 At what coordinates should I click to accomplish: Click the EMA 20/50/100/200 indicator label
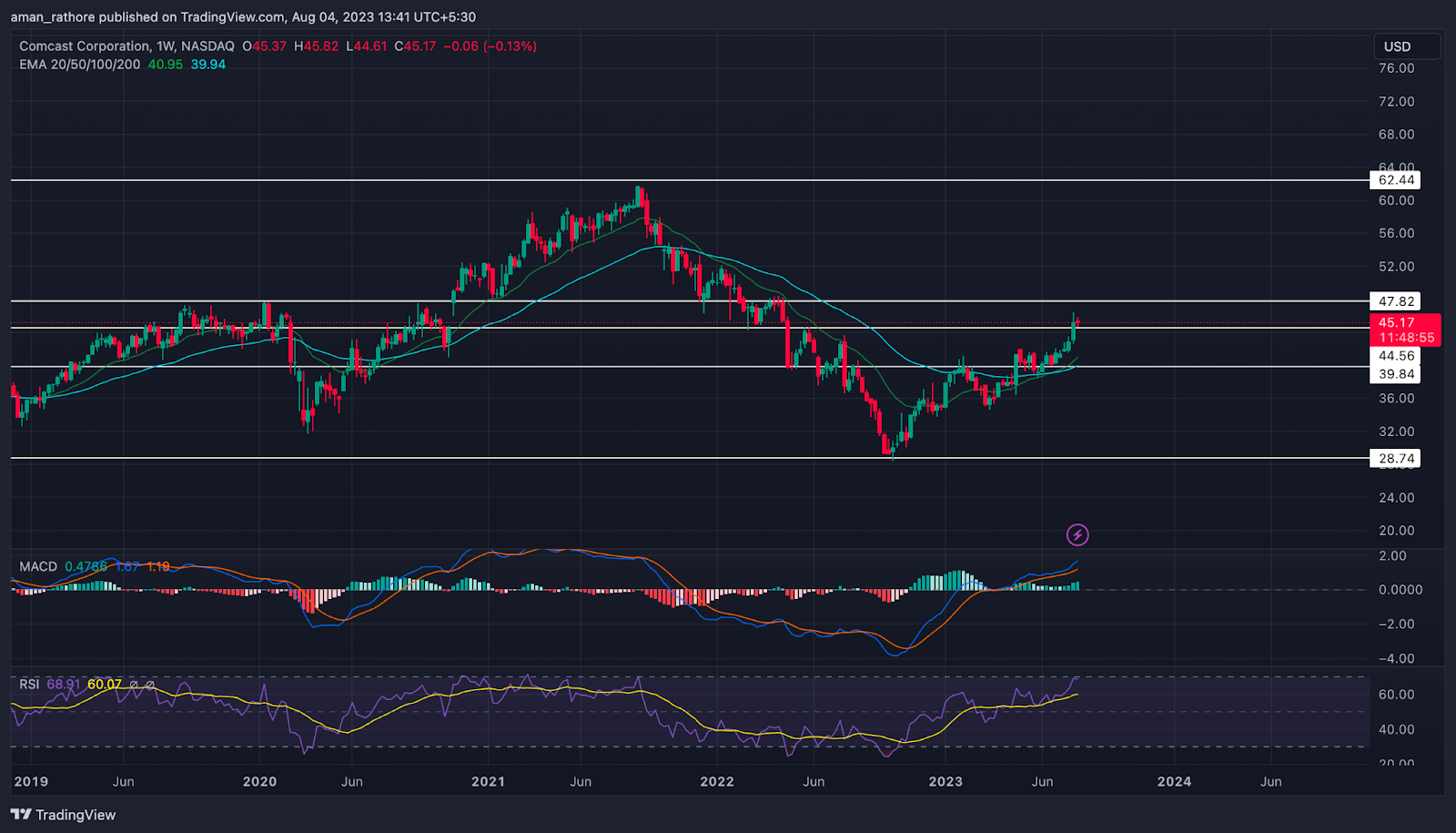pyautogui.click(x=80, y=65)
